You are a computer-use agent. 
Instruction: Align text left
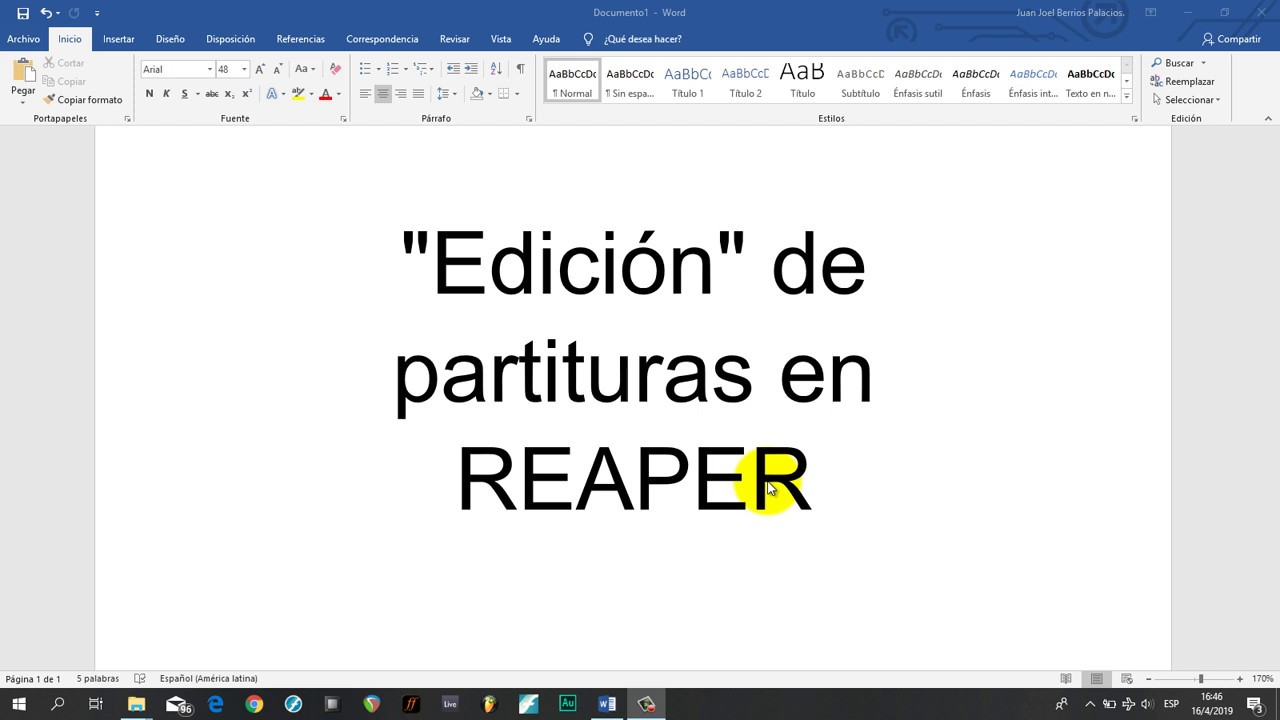[x=365, y=94]
